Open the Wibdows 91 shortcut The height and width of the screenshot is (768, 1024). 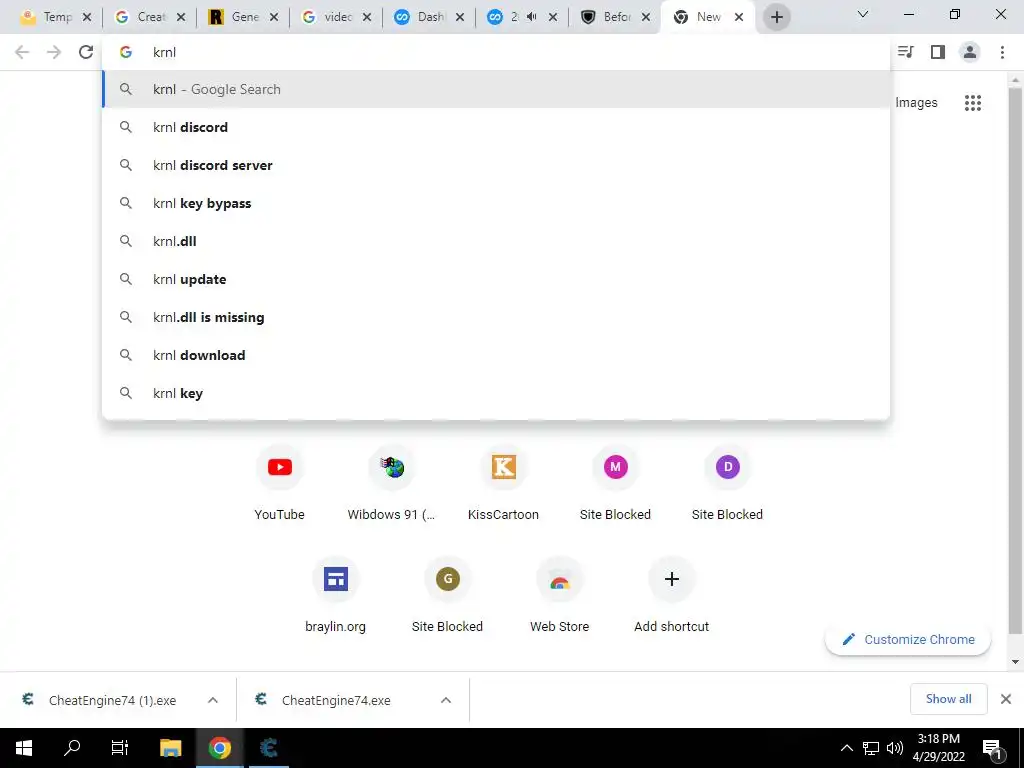[x=392, y=483]
